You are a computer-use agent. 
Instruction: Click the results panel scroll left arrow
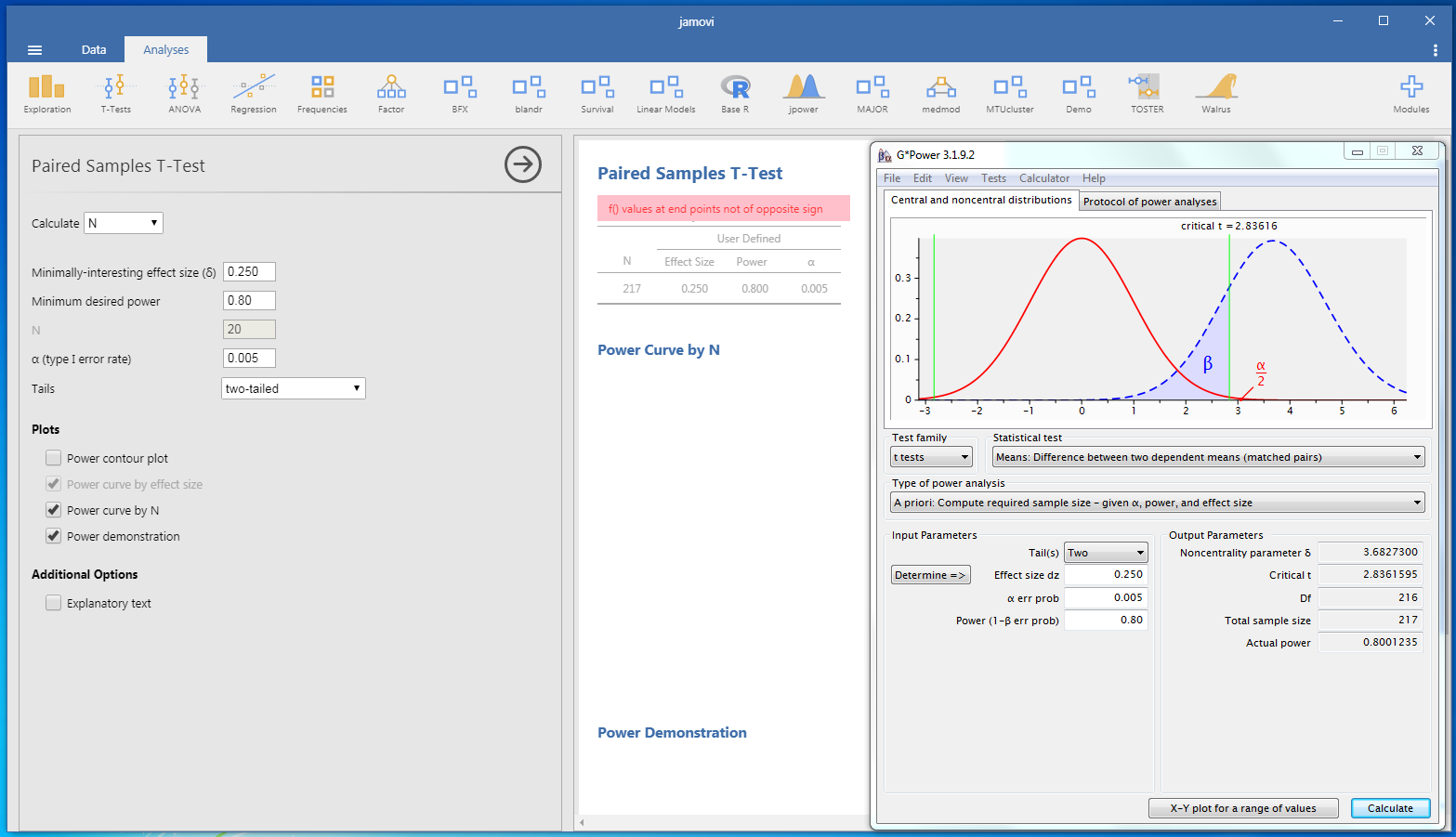coord(583,822)
